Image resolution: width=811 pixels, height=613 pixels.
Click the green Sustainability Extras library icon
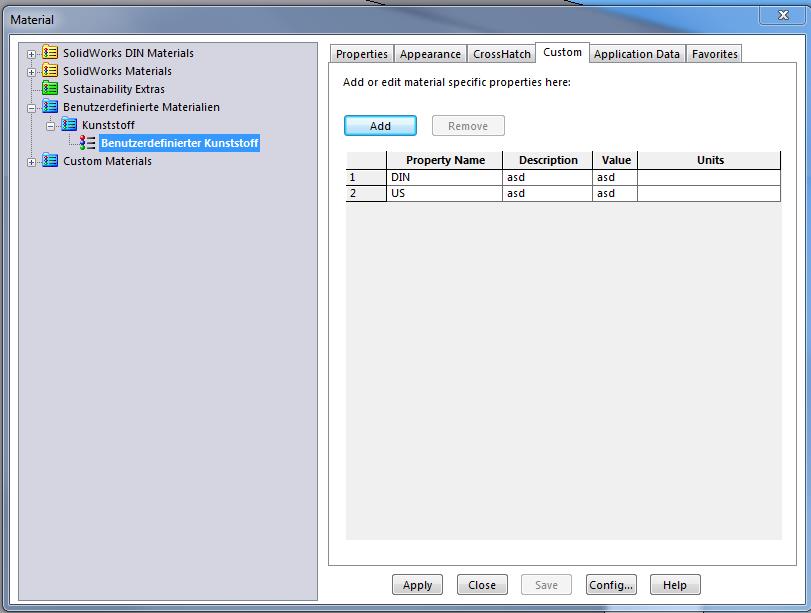[x=50, y=88]
